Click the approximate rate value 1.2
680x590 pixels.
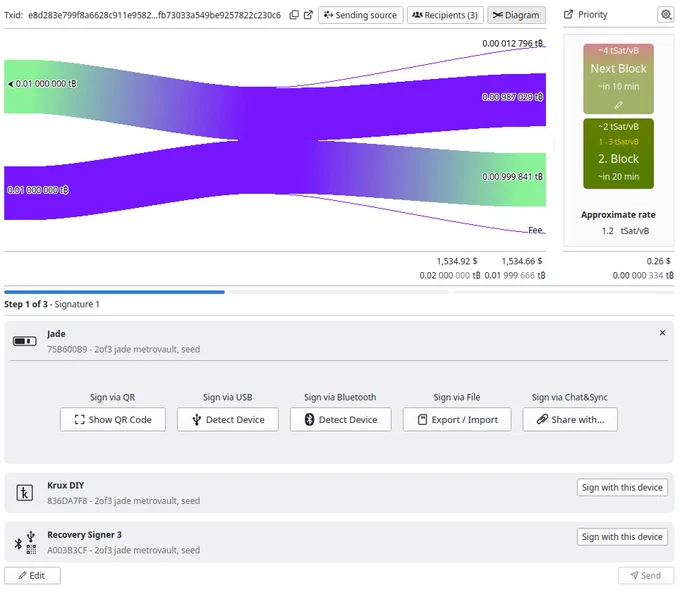pos(608,231)
